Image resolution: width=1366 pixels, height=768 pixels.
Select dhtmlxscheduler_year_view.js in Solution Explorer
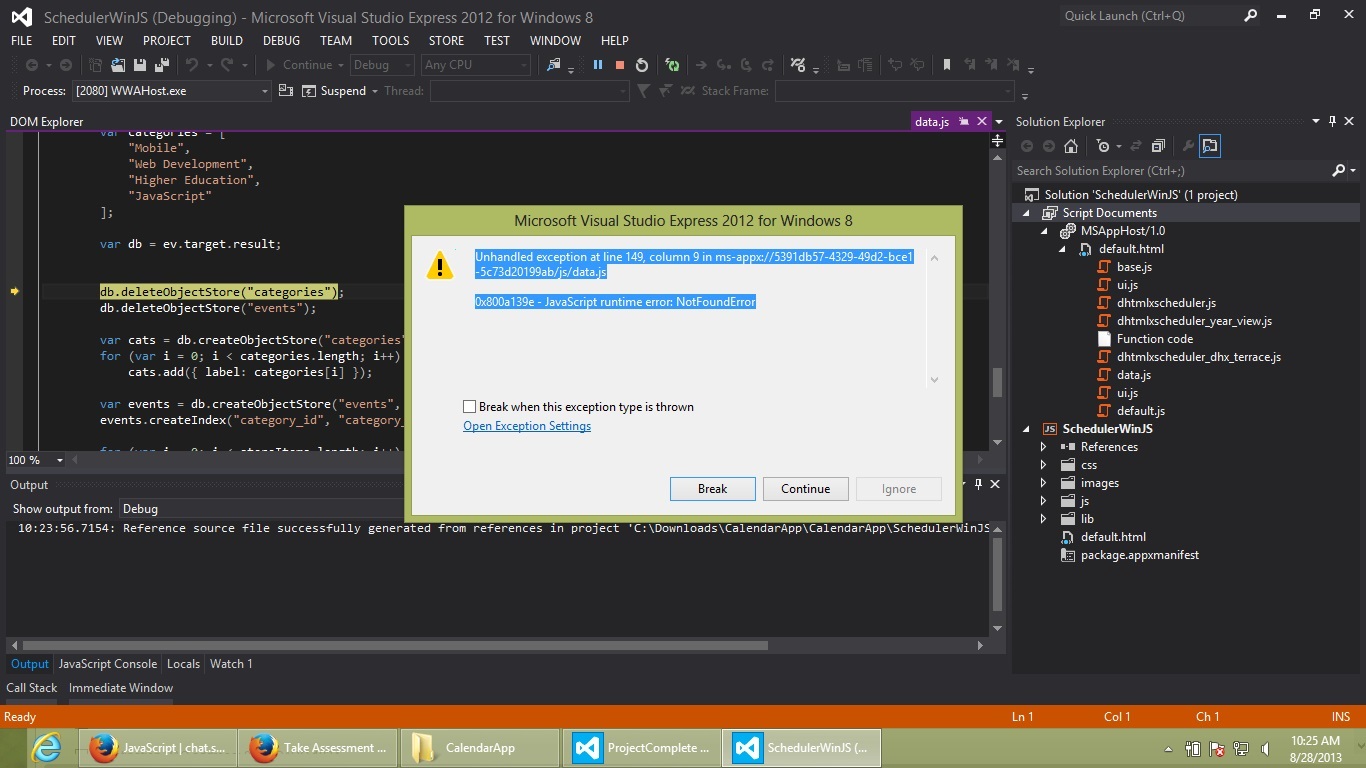1194,321
